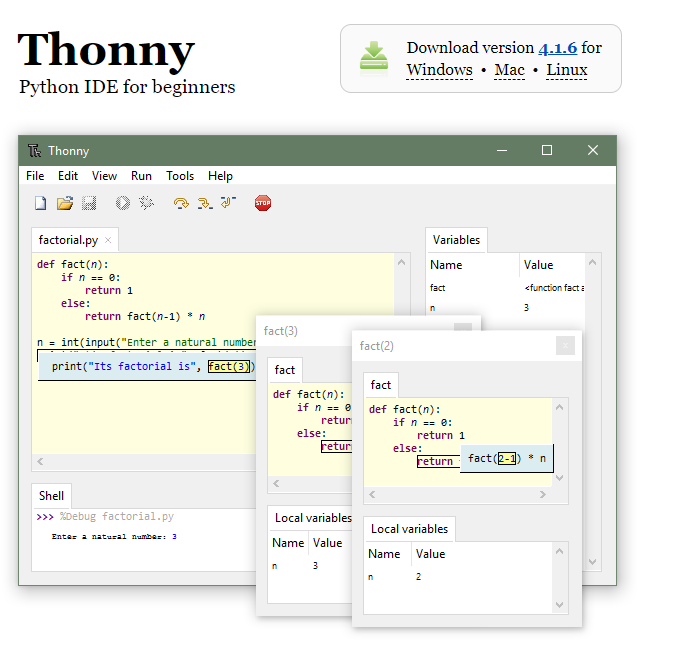Viewport: 689px width, 648px height.
Task: Open the version 4.1.6 download link
Action: [x=558, y=48]
